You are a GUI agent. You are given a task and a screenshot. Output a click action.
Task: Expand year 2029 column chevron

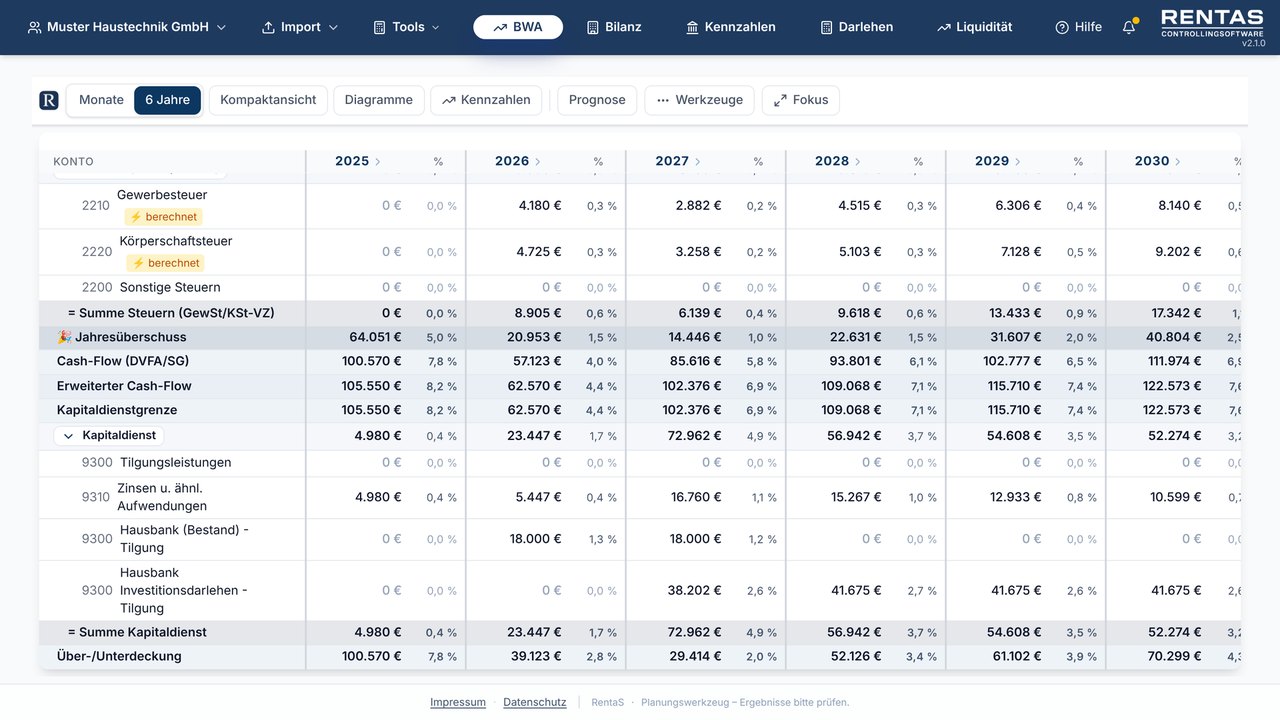point(1018,161)
